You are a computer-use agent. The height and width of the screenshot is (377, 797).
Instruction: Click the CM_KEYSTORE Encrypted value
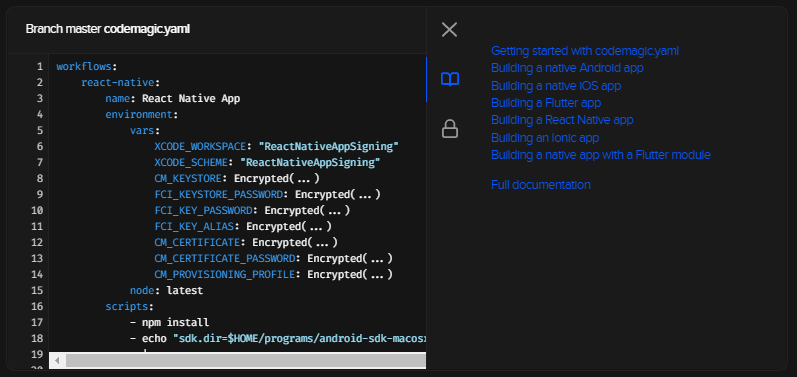pyautogui.click(x=277, y=178)
